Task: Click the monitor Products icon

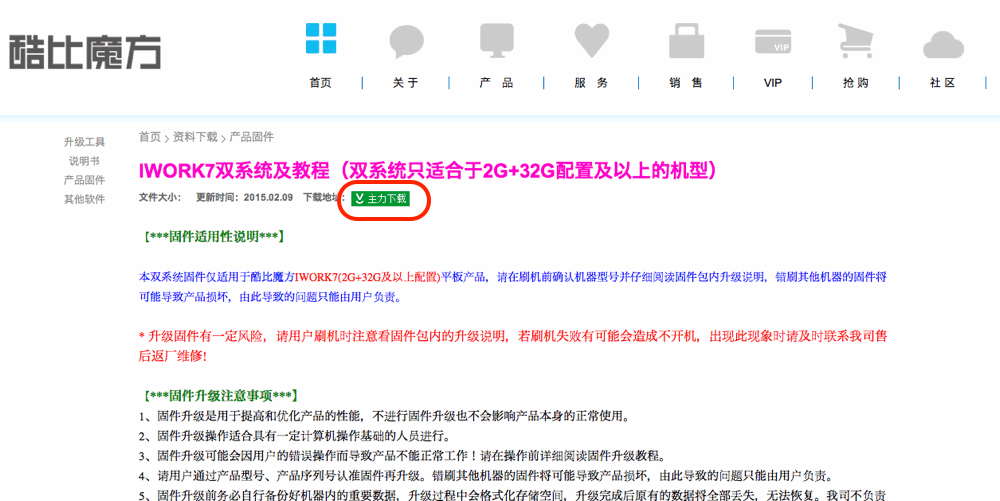Action: point(496,40)
